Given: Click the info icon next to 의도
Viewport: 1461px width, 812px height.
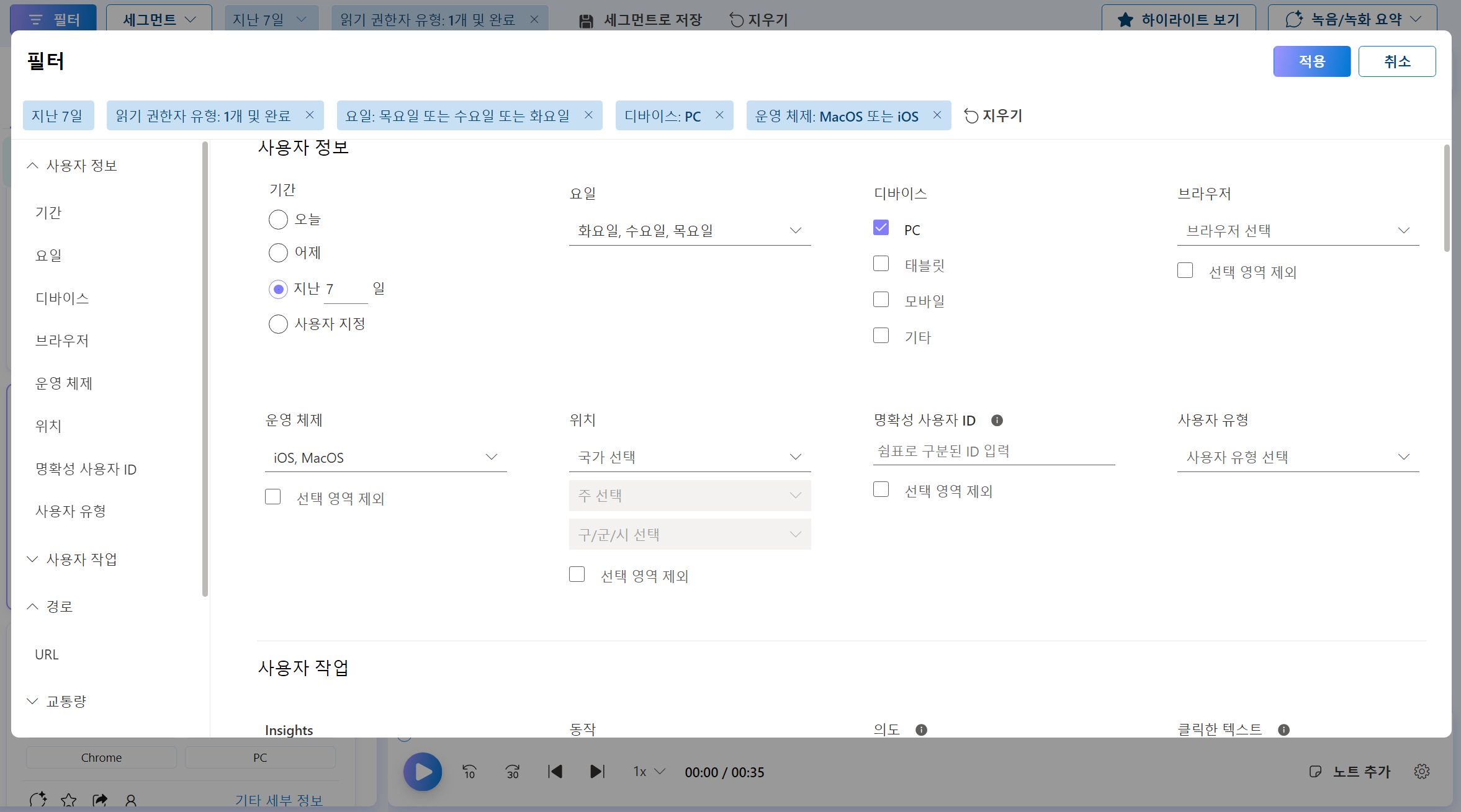Looking at the screenshot, I should click(921, 729).
